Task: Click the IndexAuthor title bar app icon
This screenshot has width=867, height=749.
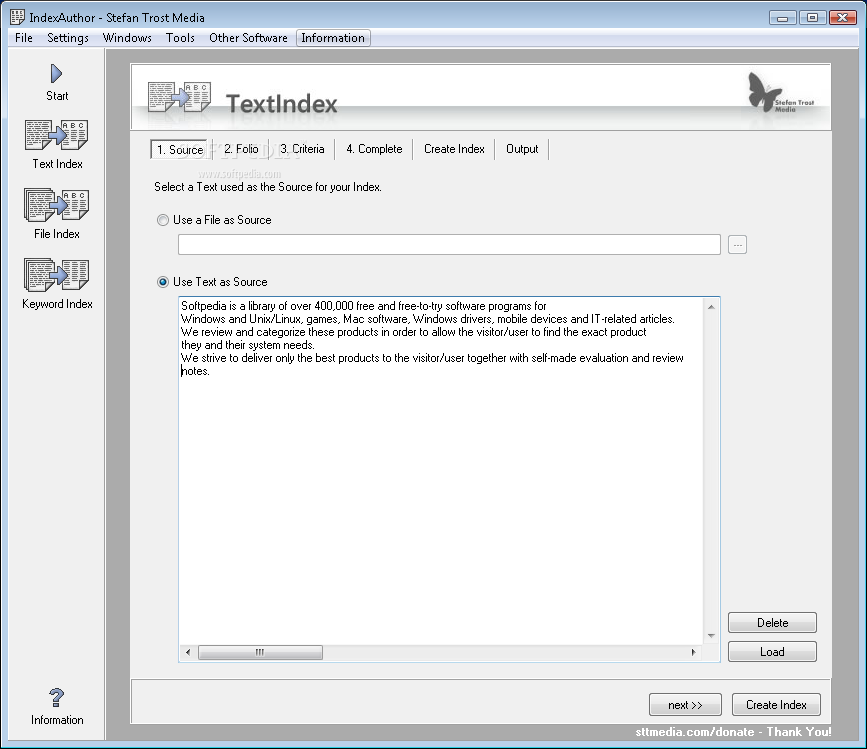Action: 18,17
